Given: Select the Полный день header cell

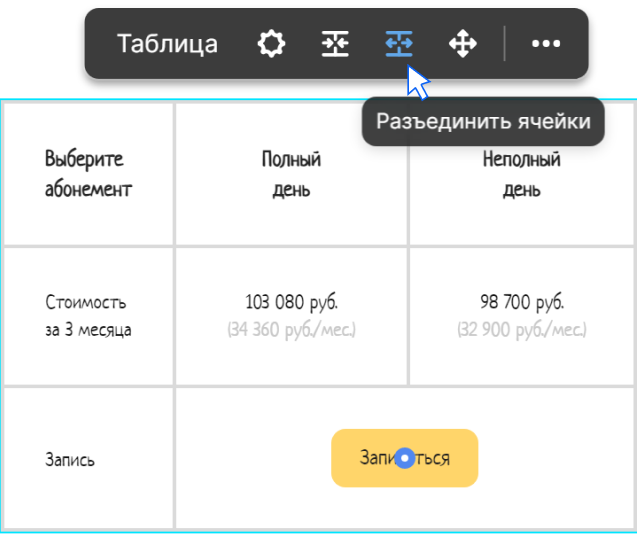Looking at the screenshot, I should (x=291, y=174).
